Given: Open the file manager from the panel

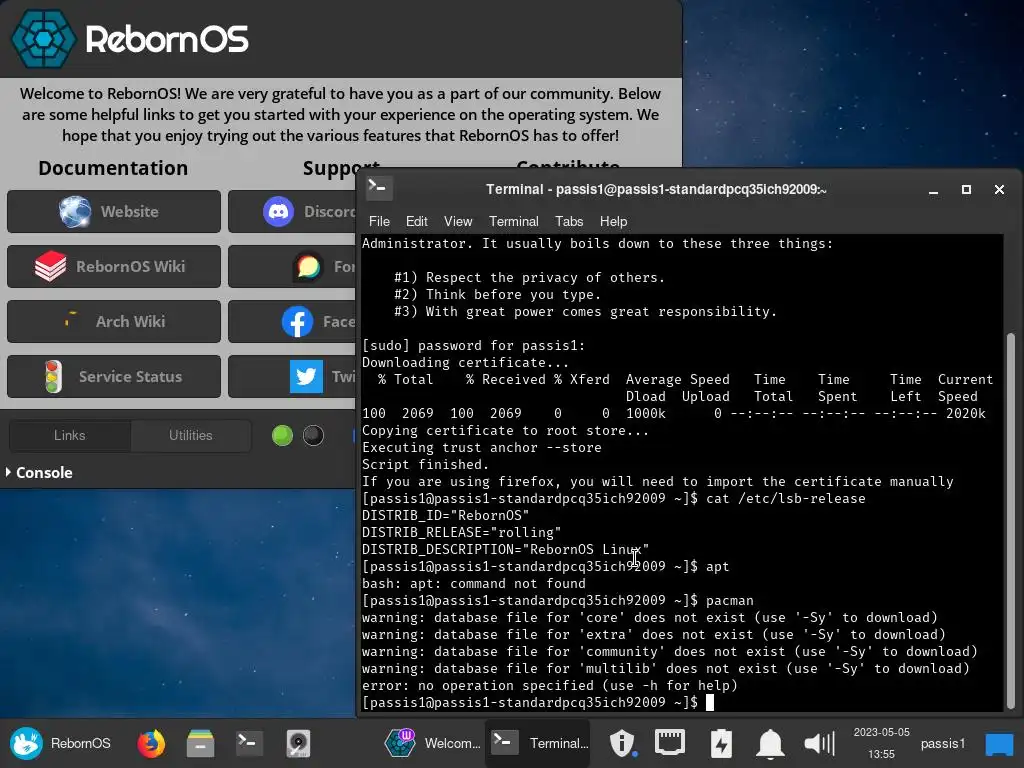Looking at the screenshot, I should 200,743.
